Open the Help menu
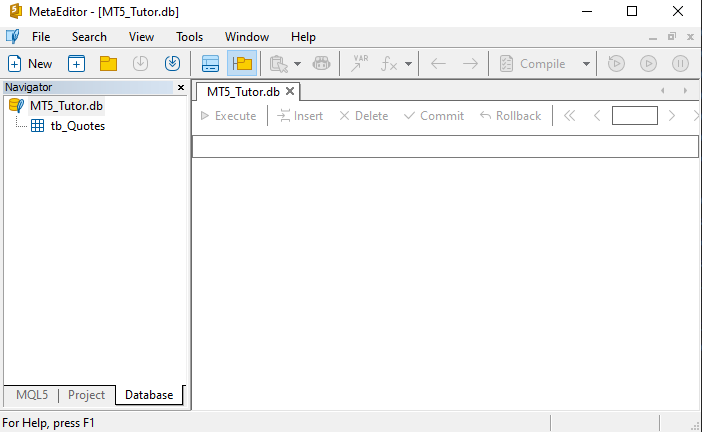This screenshot has width=702, height=432. click(304, 37)
